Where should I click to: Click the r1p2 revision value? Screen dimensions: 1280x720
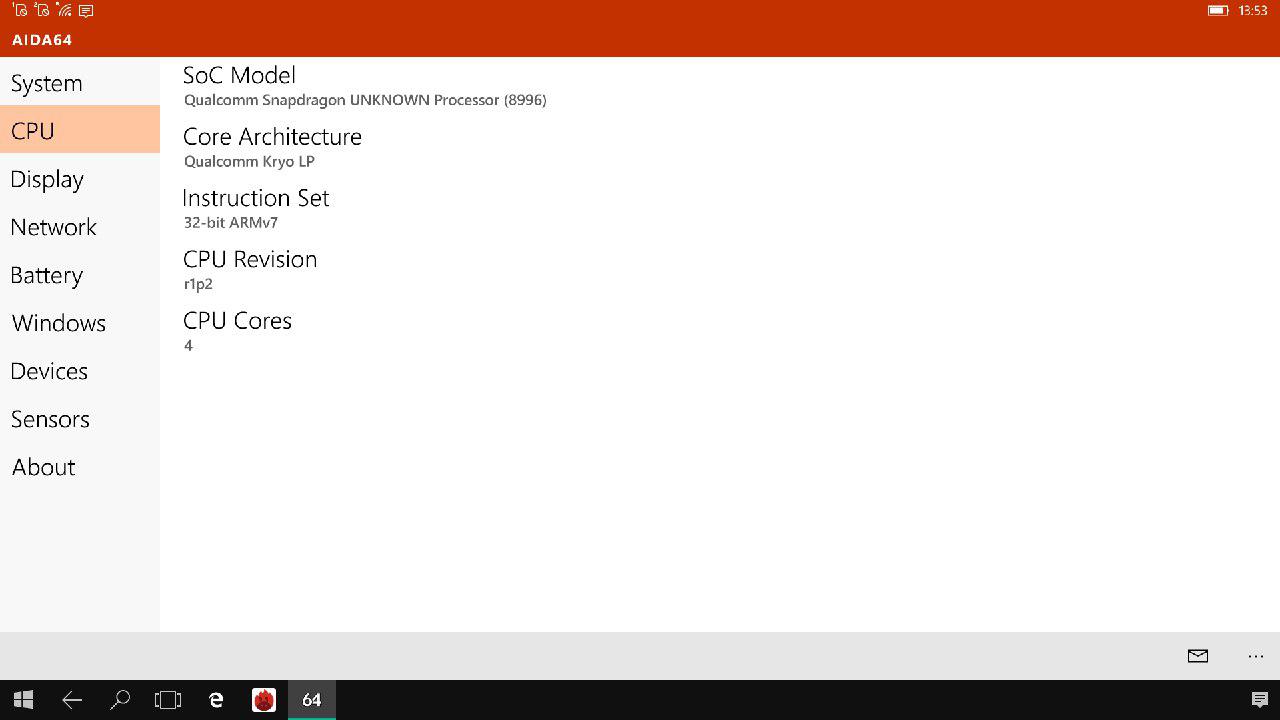(198, 285)
